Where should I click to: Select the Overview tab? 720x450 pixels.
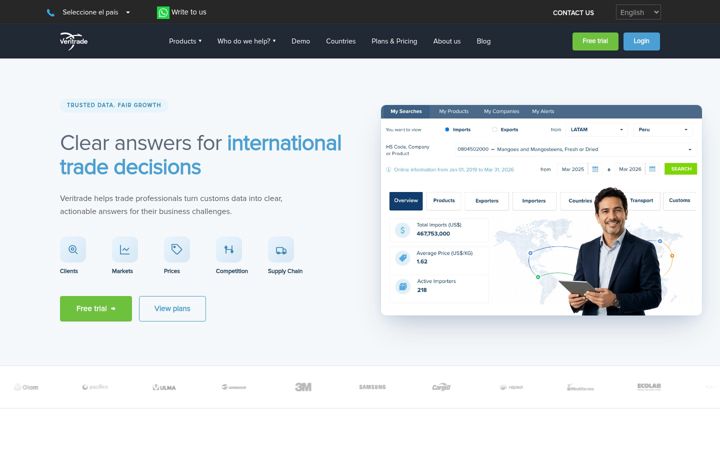tap(406, 201)
